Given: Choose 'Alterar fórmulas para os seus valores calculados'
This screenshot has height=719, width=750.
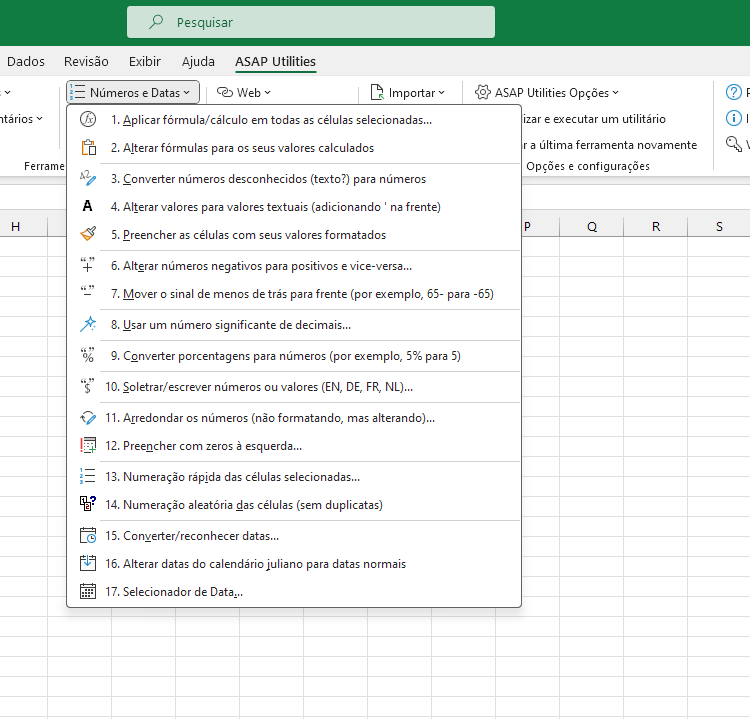Looking at the screenshot, I should point(294,148).
